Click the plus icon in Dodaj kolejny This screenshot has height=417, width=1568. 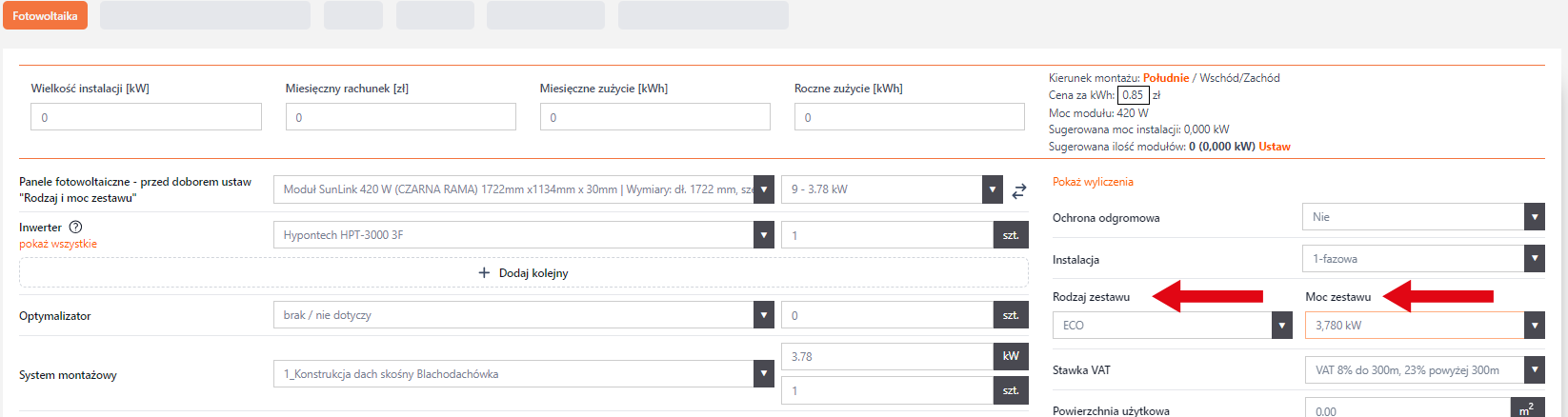(x=484, y=273)
